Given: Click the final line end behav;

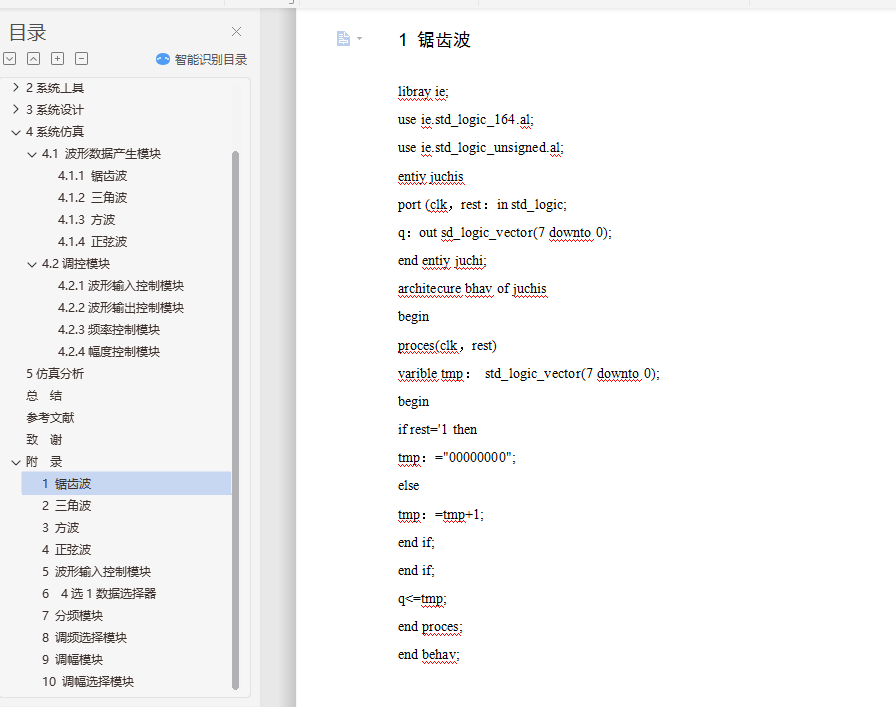Looking at the screenshot, I should pyautogui.click(x=429, y=654).
